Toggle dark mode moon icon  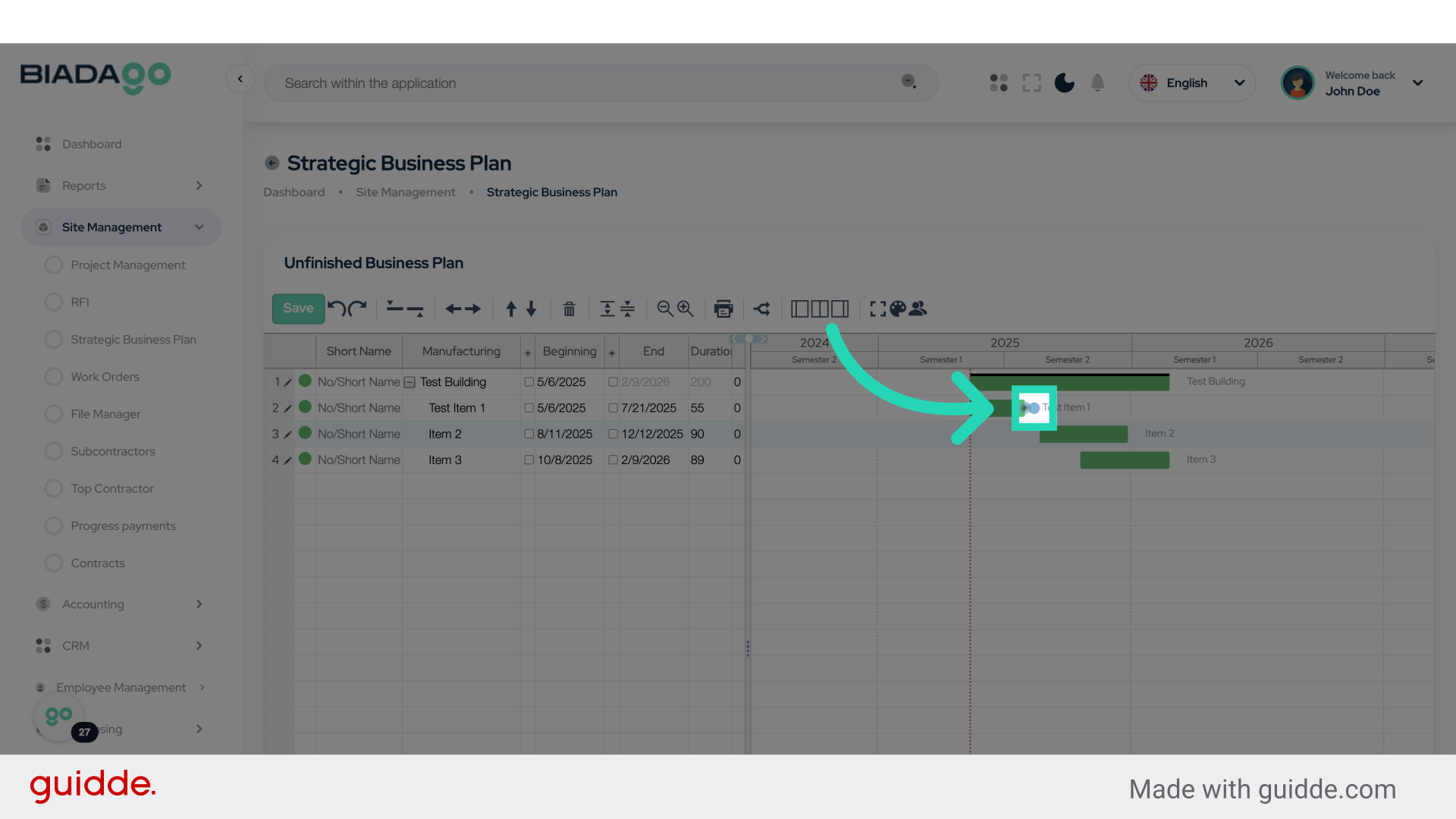1065,83
